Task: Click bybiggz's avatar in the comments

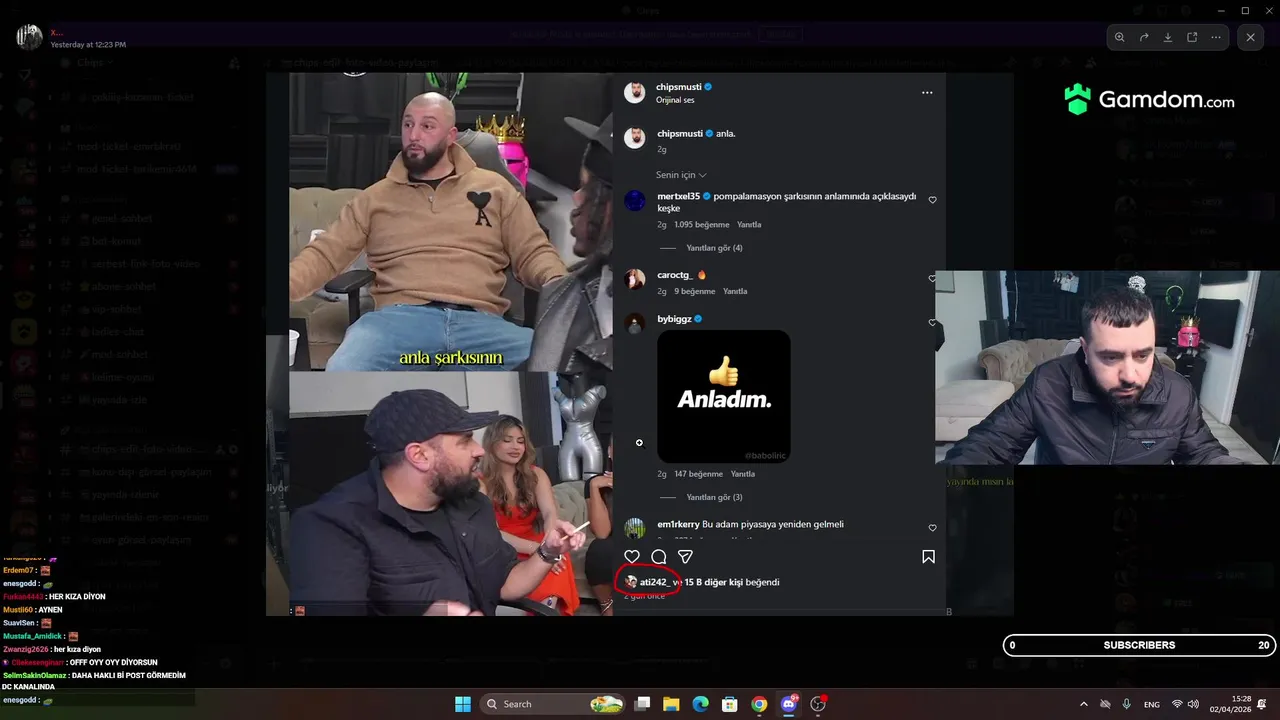Action: tap(635, 323)
